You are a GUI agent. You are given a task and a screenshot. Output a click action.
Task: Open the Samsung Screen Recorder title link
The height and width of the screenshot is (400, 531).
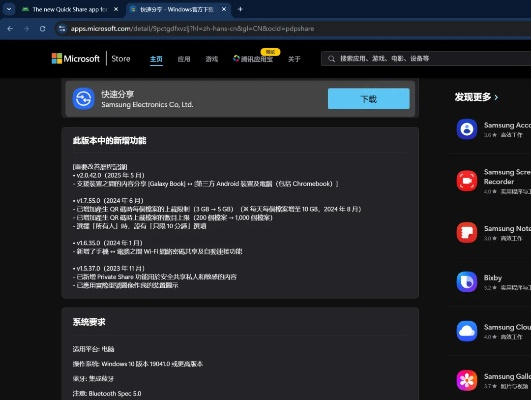click(507, 177)
